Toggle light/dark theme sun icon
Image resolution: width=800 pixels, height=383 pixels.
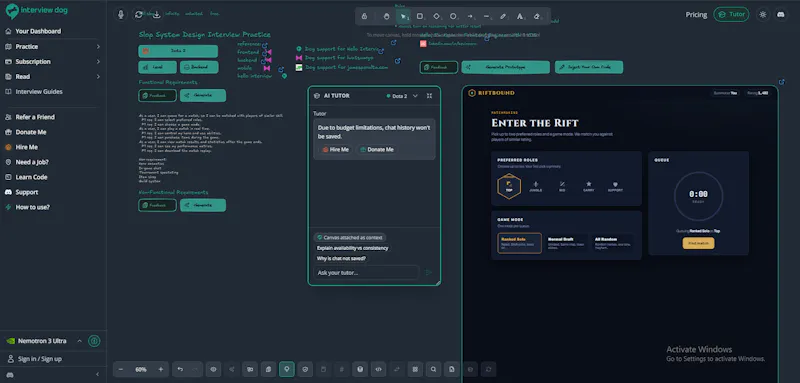click(763, 14)
